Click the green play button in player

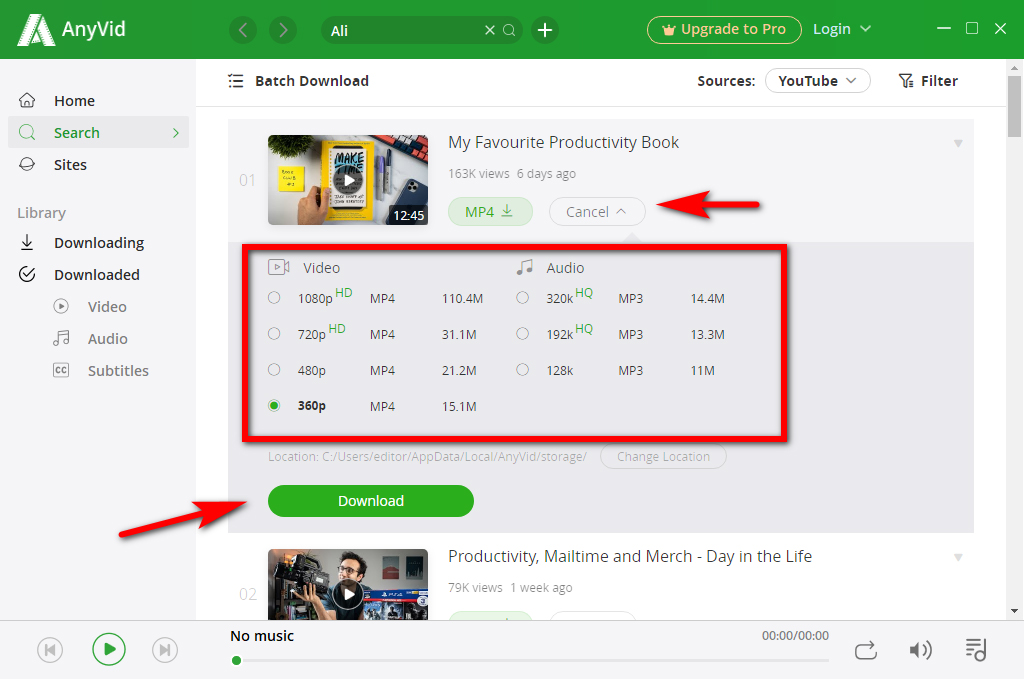click(108, 650)
